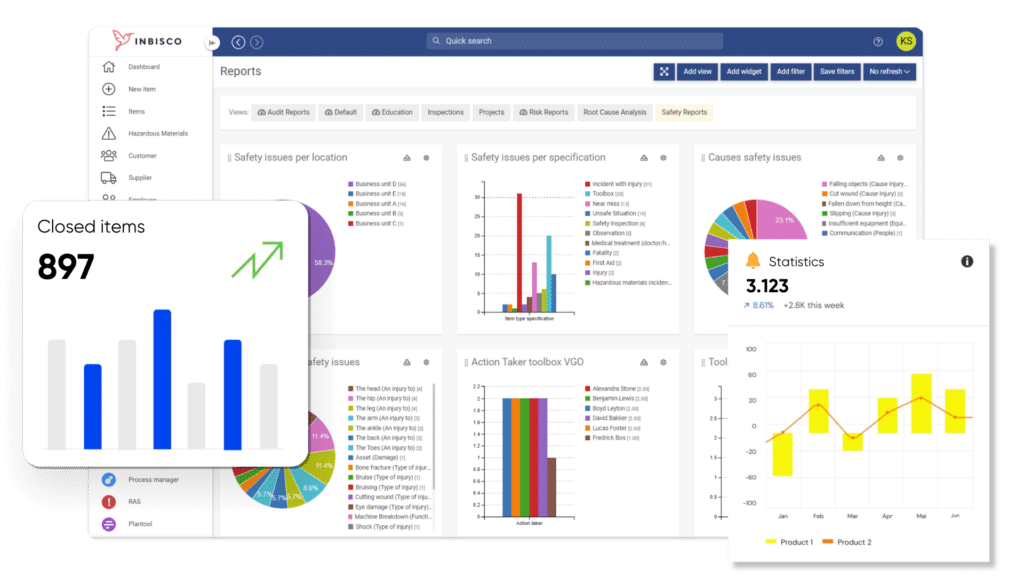Open settings gear on Safety issues per location
This screenshot has width=1024, height=576.
426,158
